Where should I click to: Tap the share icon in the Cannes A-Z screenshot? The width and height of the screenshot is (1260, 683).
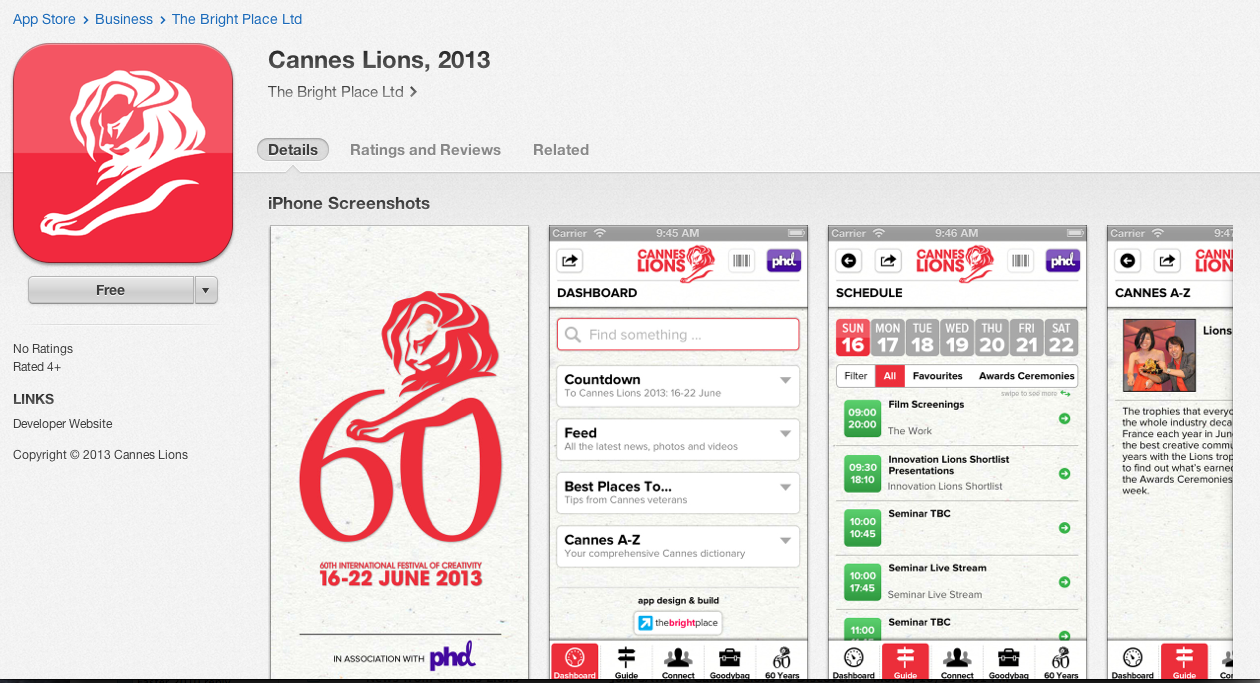tap(1167, 261)
